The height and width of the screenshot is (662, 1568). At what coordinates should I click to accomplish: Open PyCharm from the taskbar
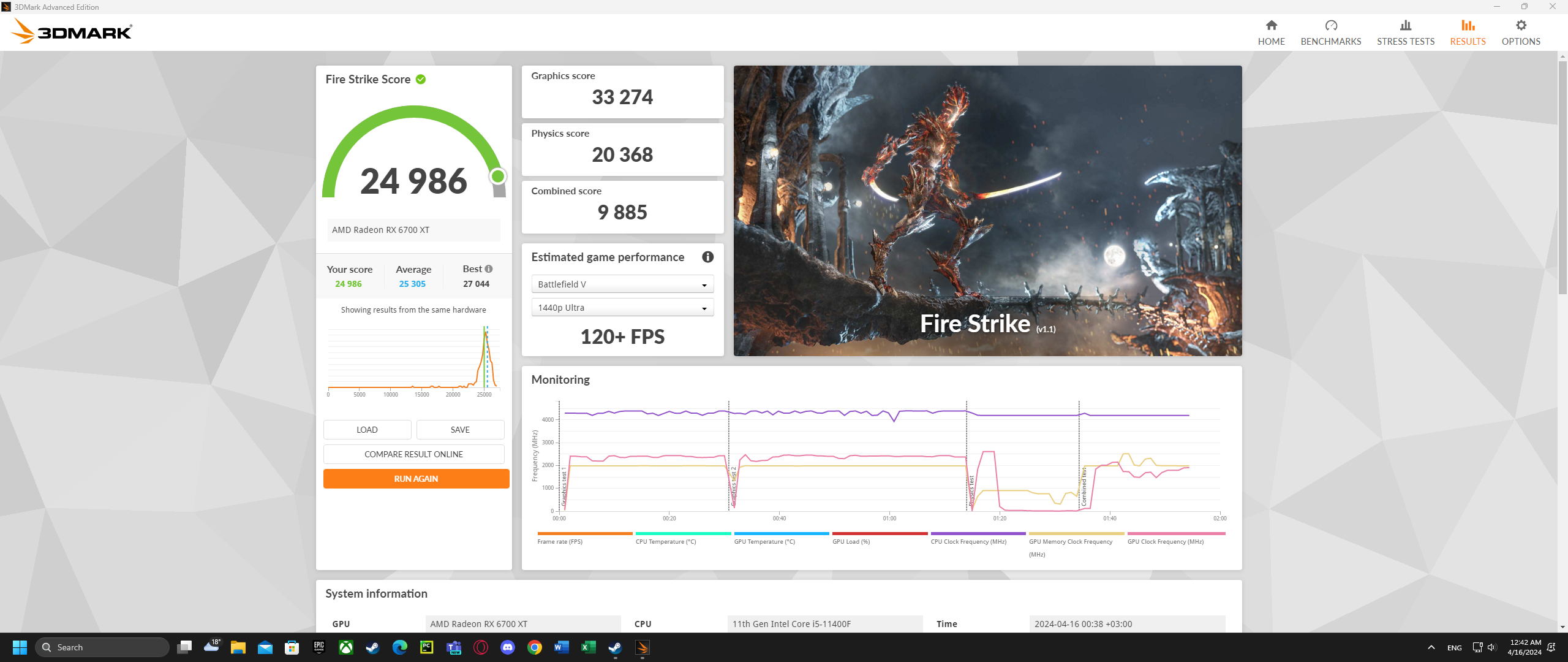coord(427,647)
